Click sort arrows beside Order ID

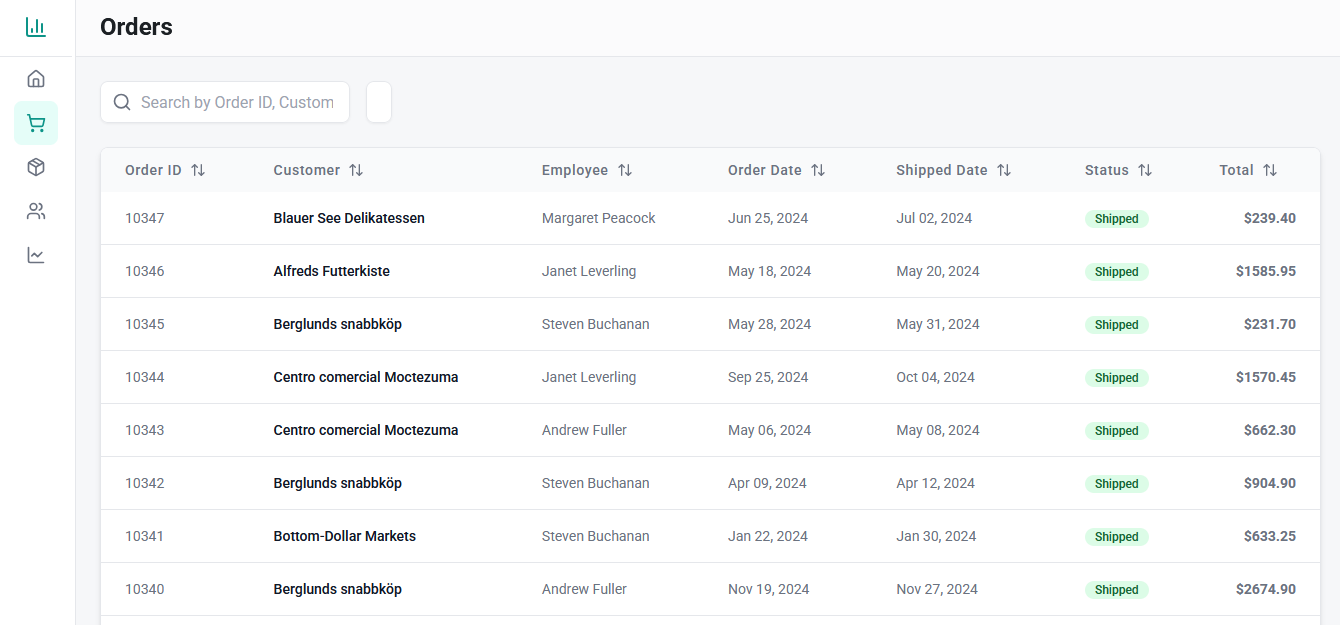point(198,170)
